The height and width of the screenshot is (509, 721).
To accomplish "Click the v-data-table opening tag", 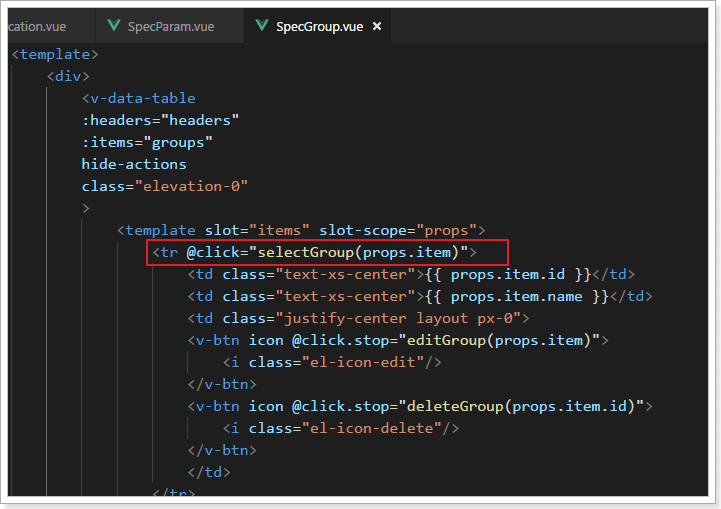I will click(x=138, y=98).
